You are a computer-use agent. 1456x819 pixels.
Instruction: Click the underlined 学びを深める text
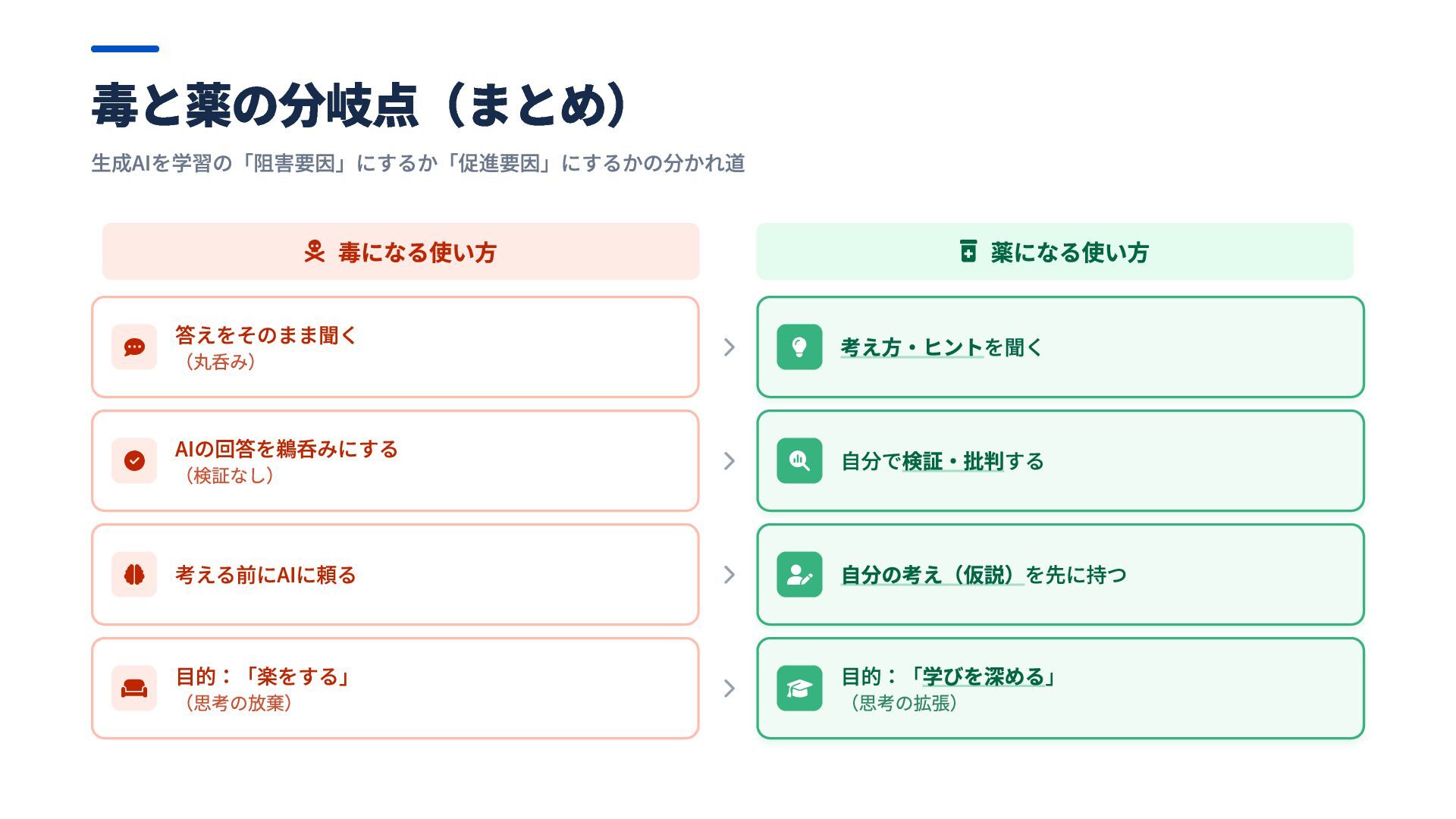[983, 676]
